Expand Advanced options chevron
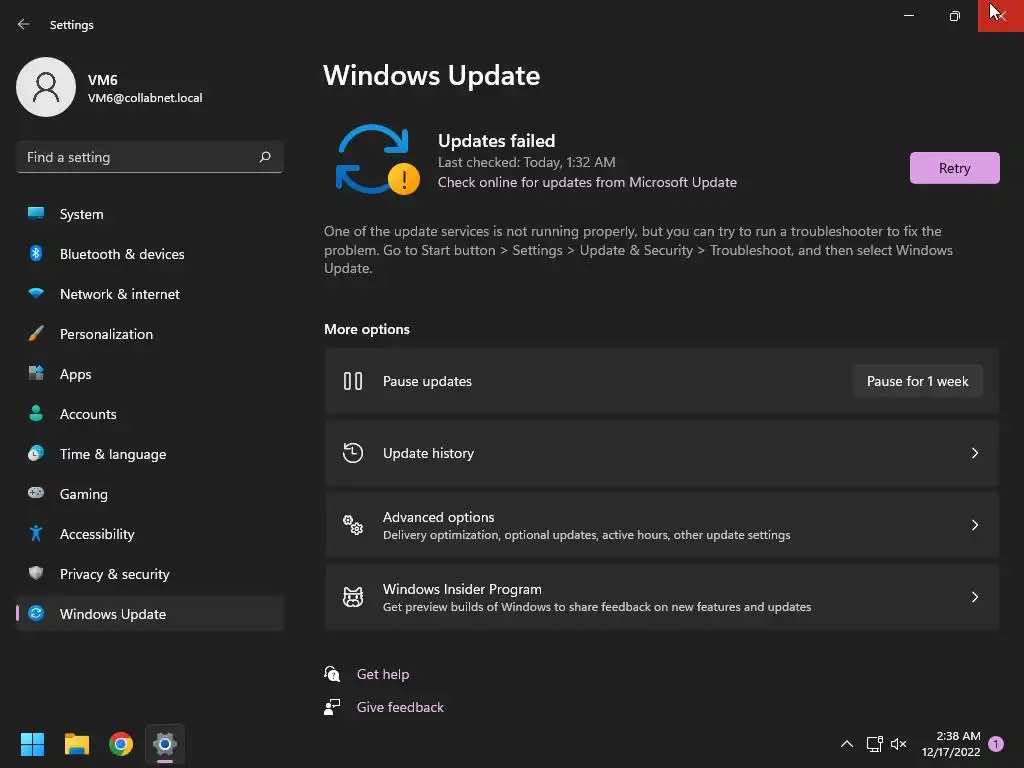The height and width of the screenshot is (768, 1024). tap(974, 524)
